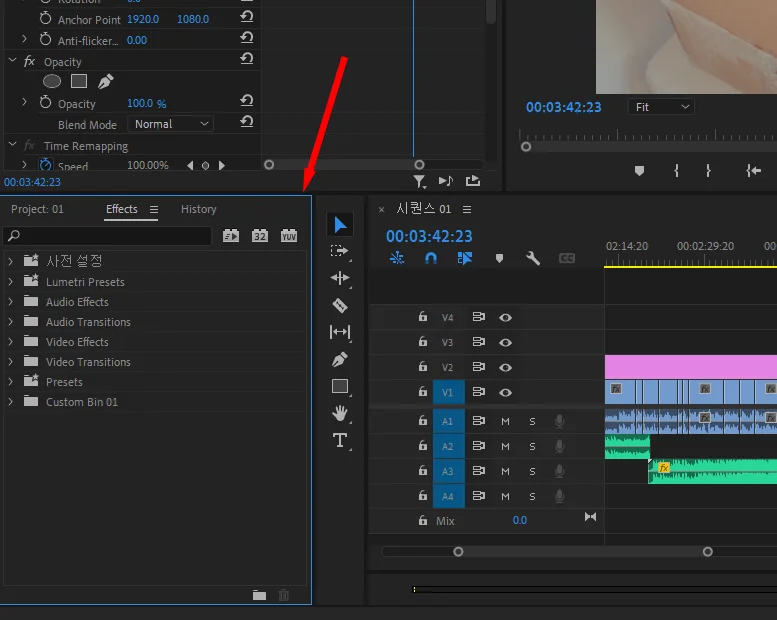This screenshot has height=620, width=777.
Task: Open the Blend Mode Normal dropdown
Action: pos(170,124)
